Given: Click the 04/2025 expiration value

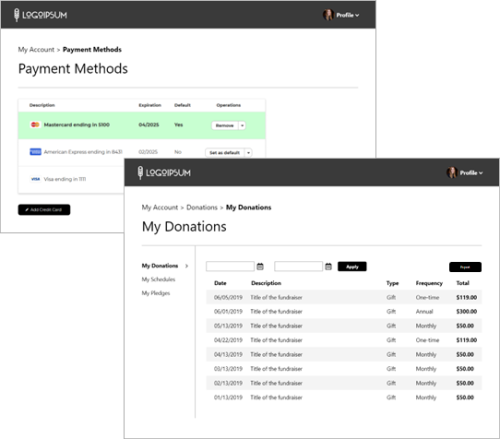Looking at the screenshot, I should [149, 125].
